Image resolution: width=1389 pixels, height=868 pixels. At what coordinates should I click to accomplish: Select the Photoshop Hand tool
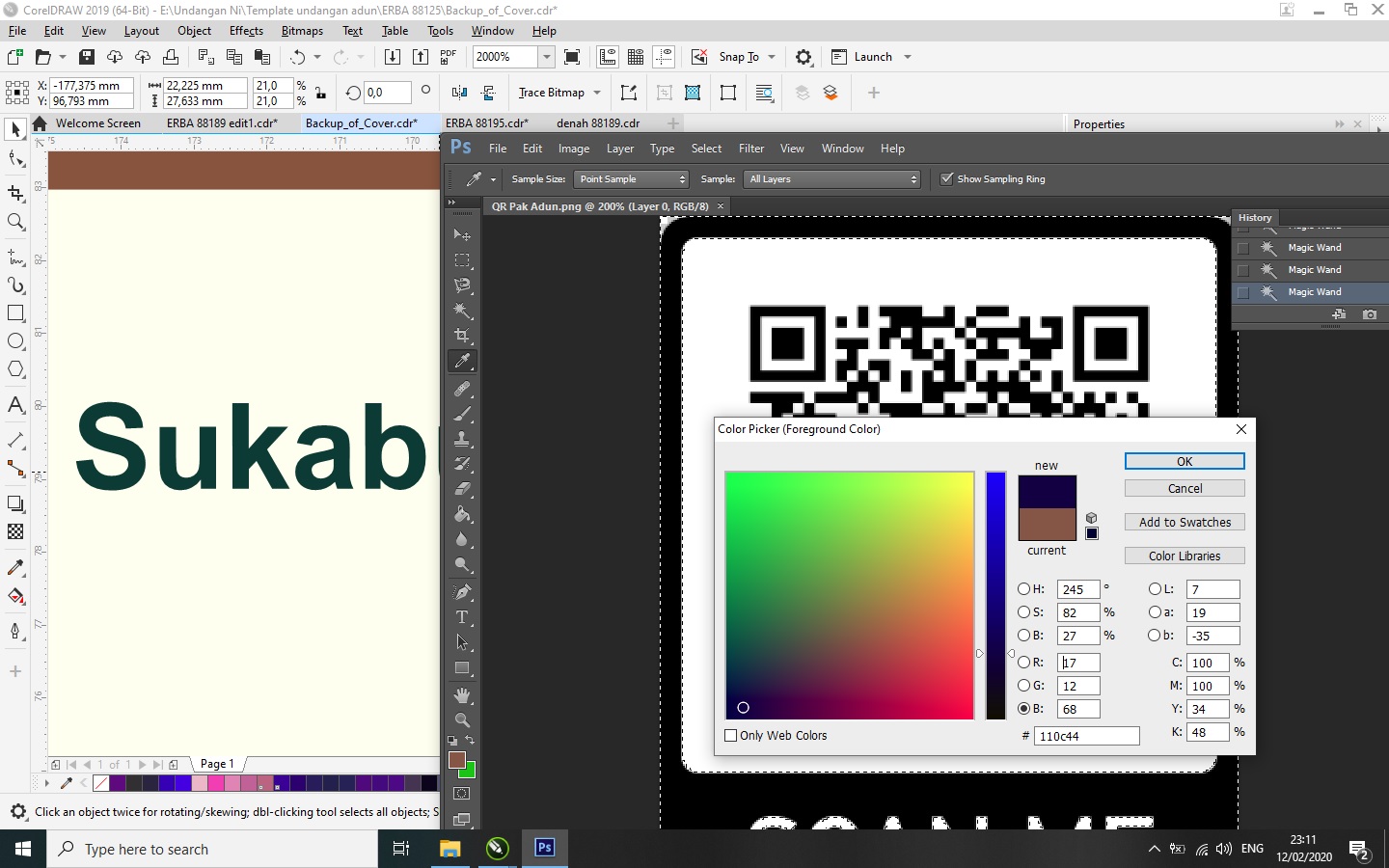[462, 695]
